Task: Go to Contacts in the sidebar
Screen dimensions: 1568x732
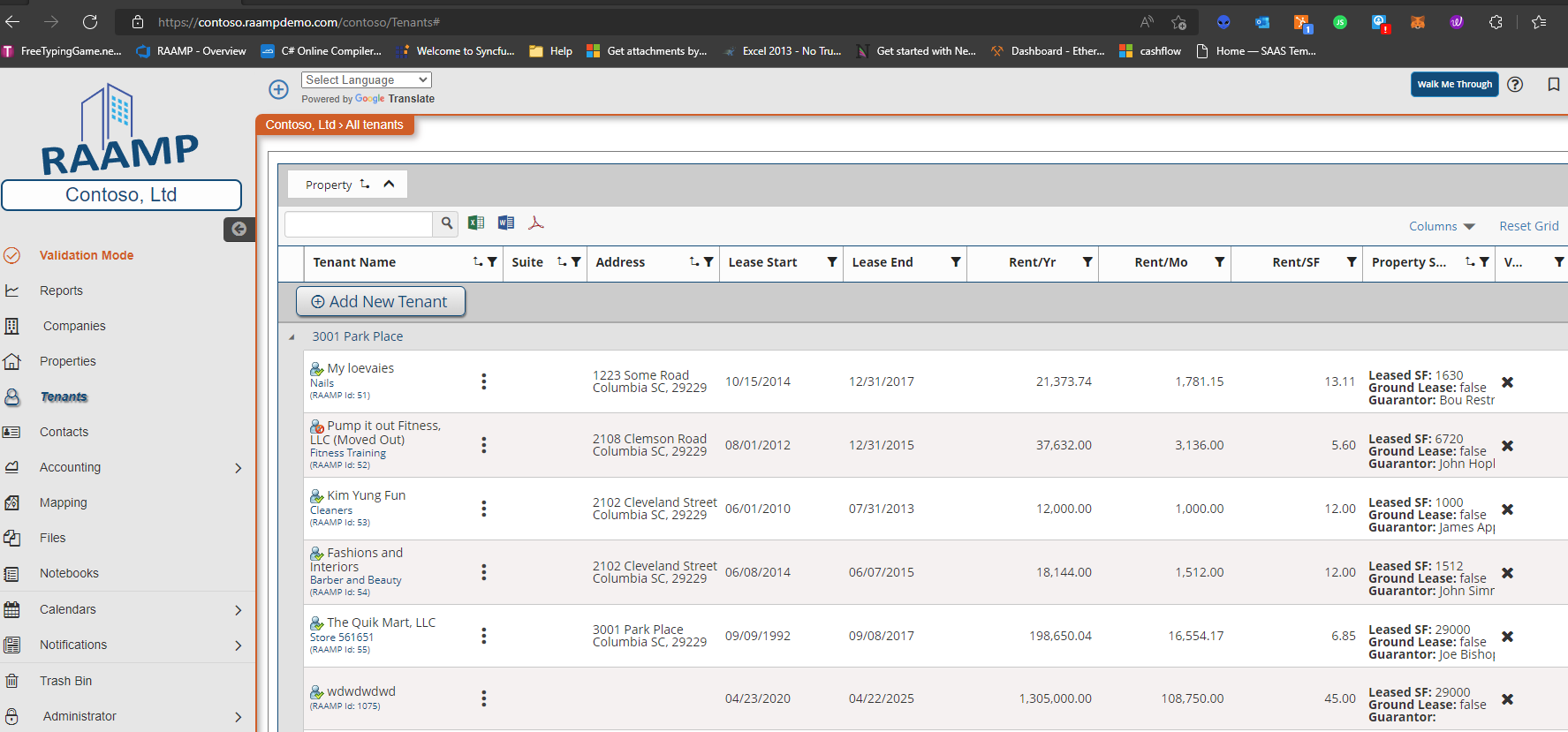Action: point(64,432)
